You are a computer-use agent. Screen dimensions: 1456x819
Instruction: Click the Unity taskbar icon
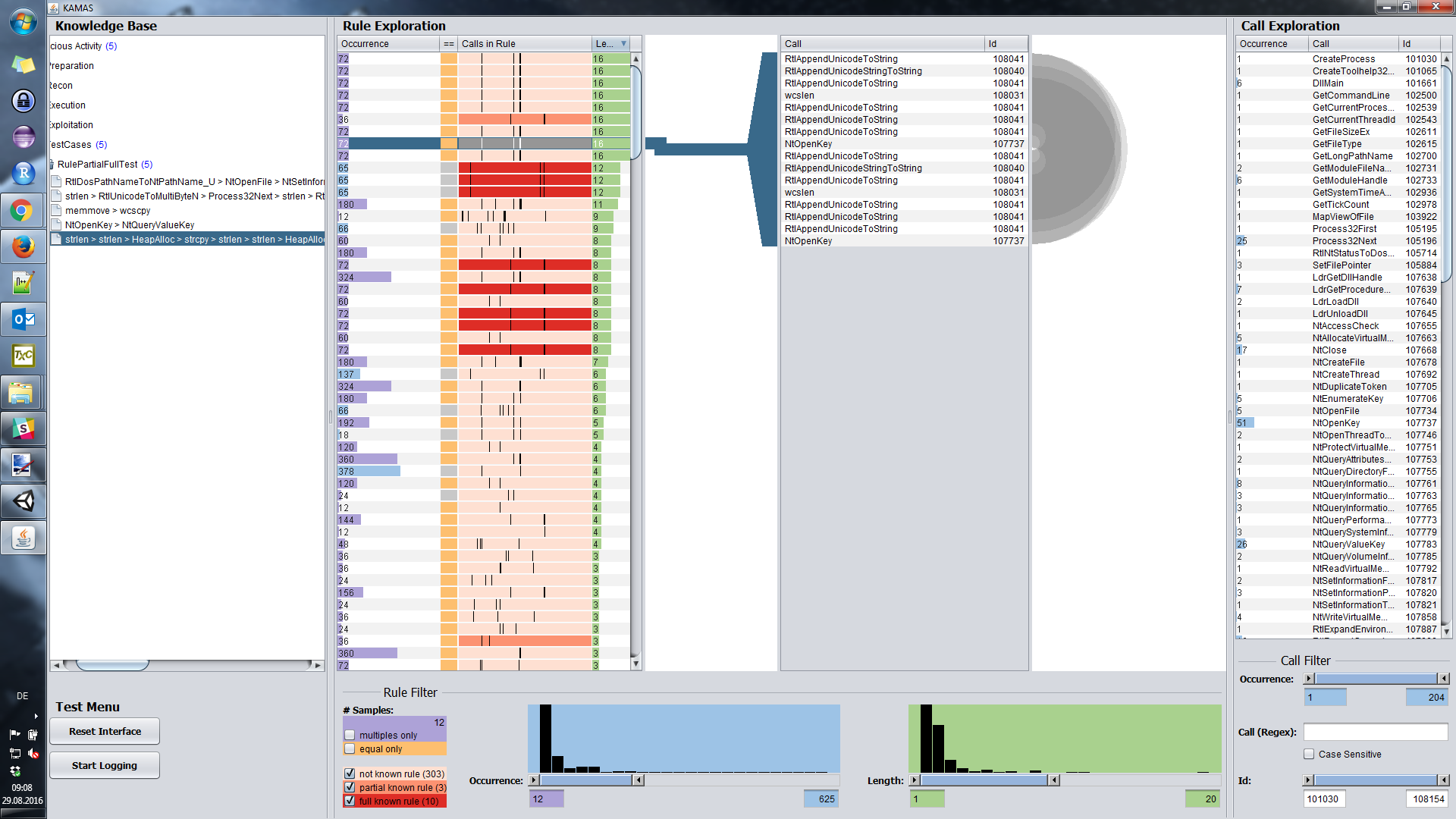coord(23,501)
